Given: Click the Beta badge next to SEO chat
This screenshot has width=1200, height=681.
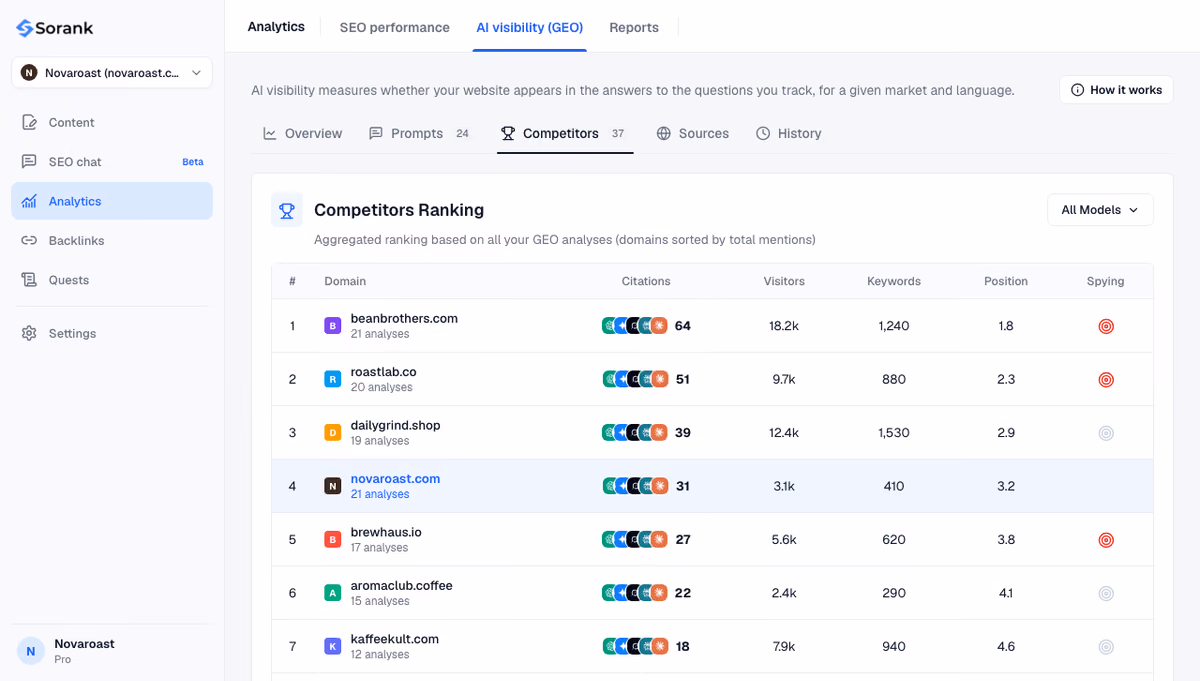Looking at the screenshot, I should 193,162.
